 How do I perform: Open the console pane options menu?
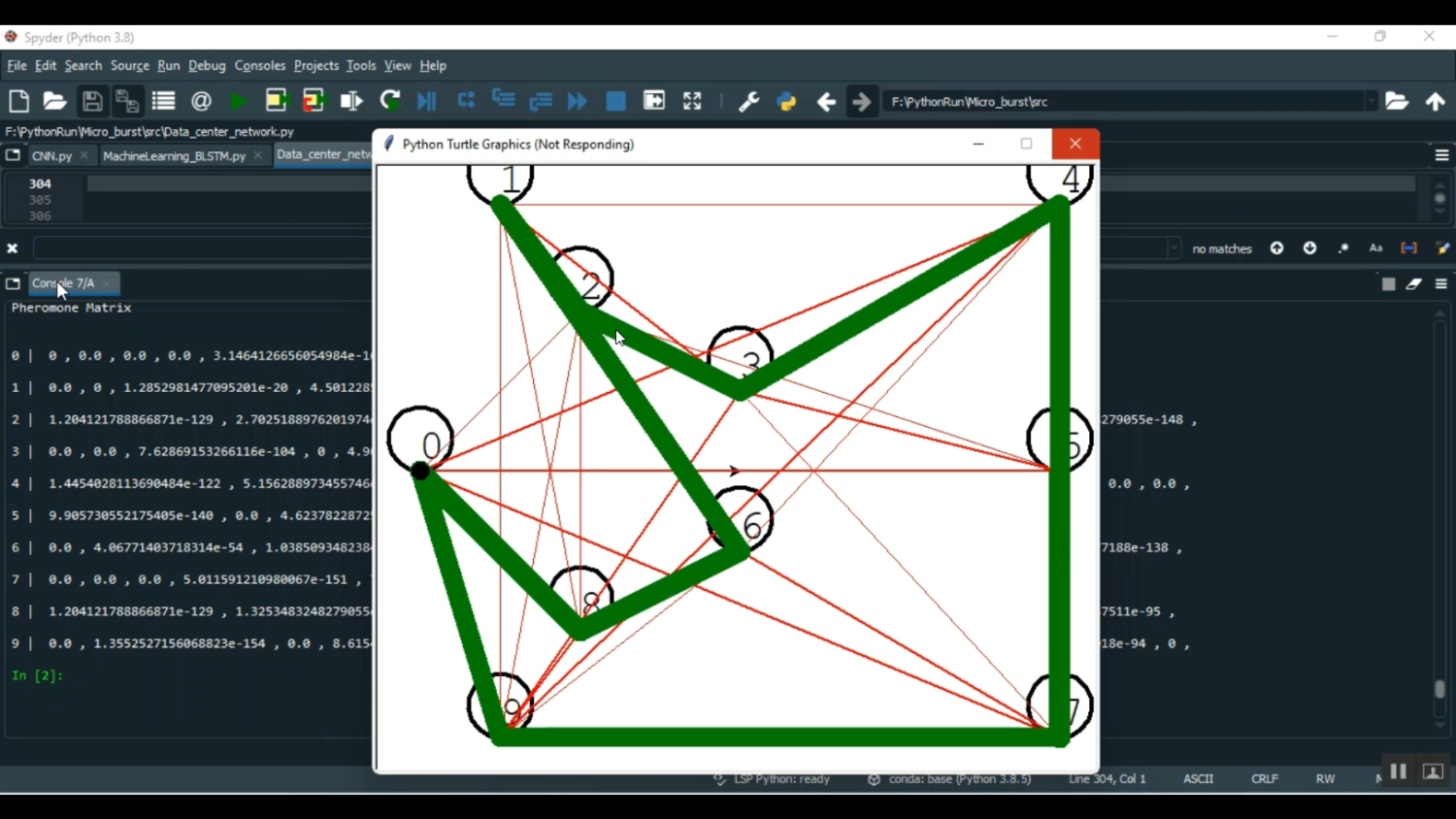tap(1441, 283)
